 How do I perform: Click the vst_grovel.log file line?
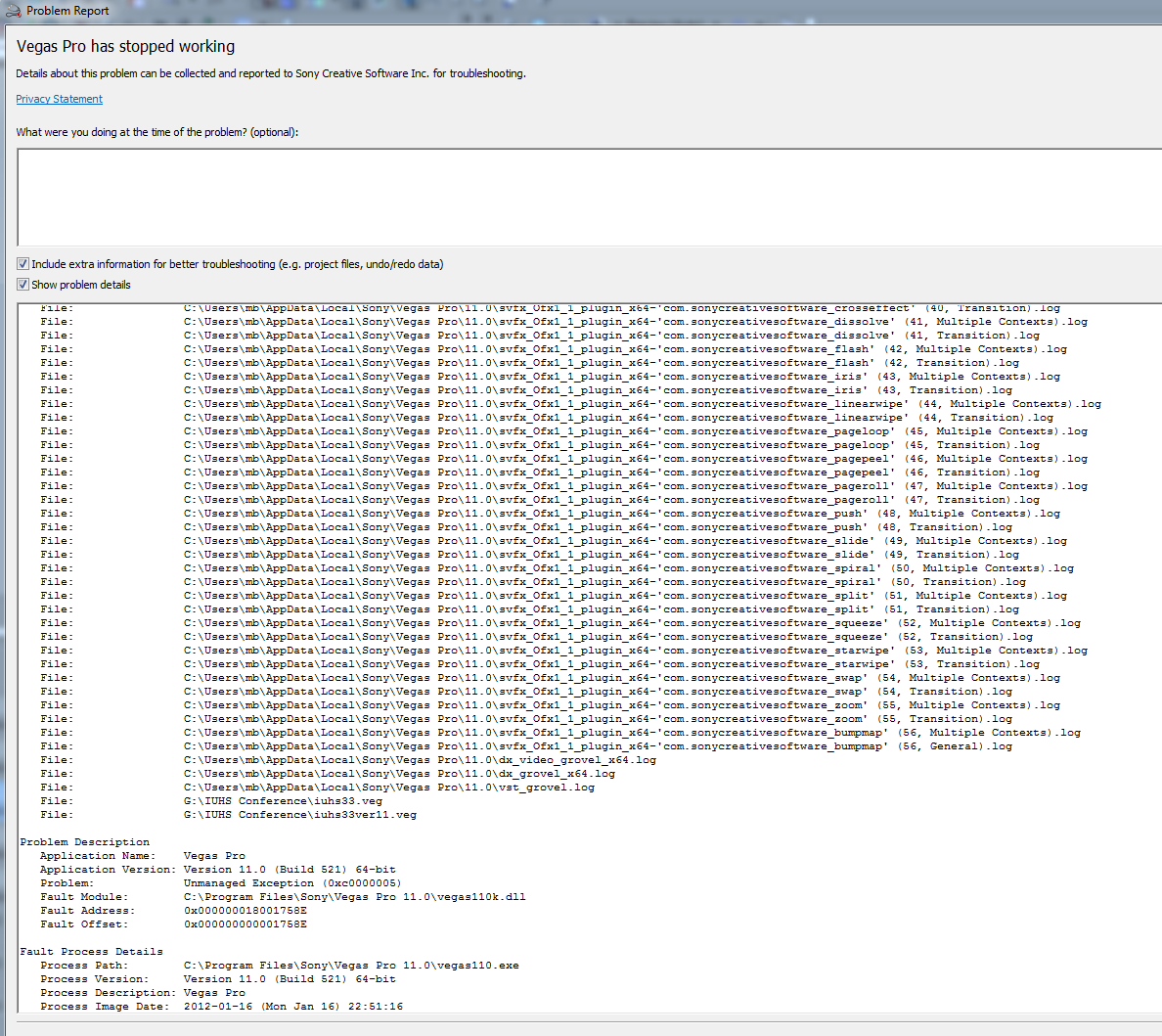(x=317, y=788)
